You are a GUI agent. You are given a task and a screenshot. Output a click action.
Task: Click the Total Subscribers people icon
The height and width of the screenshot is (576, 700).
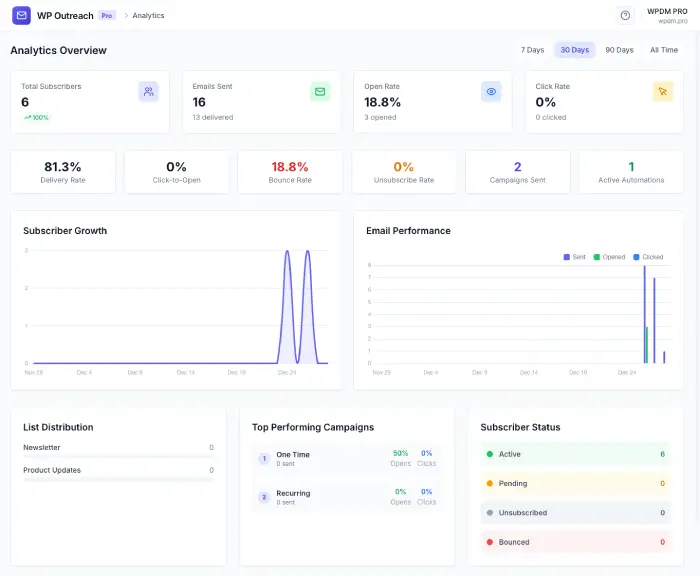click(x=148, y=91)
